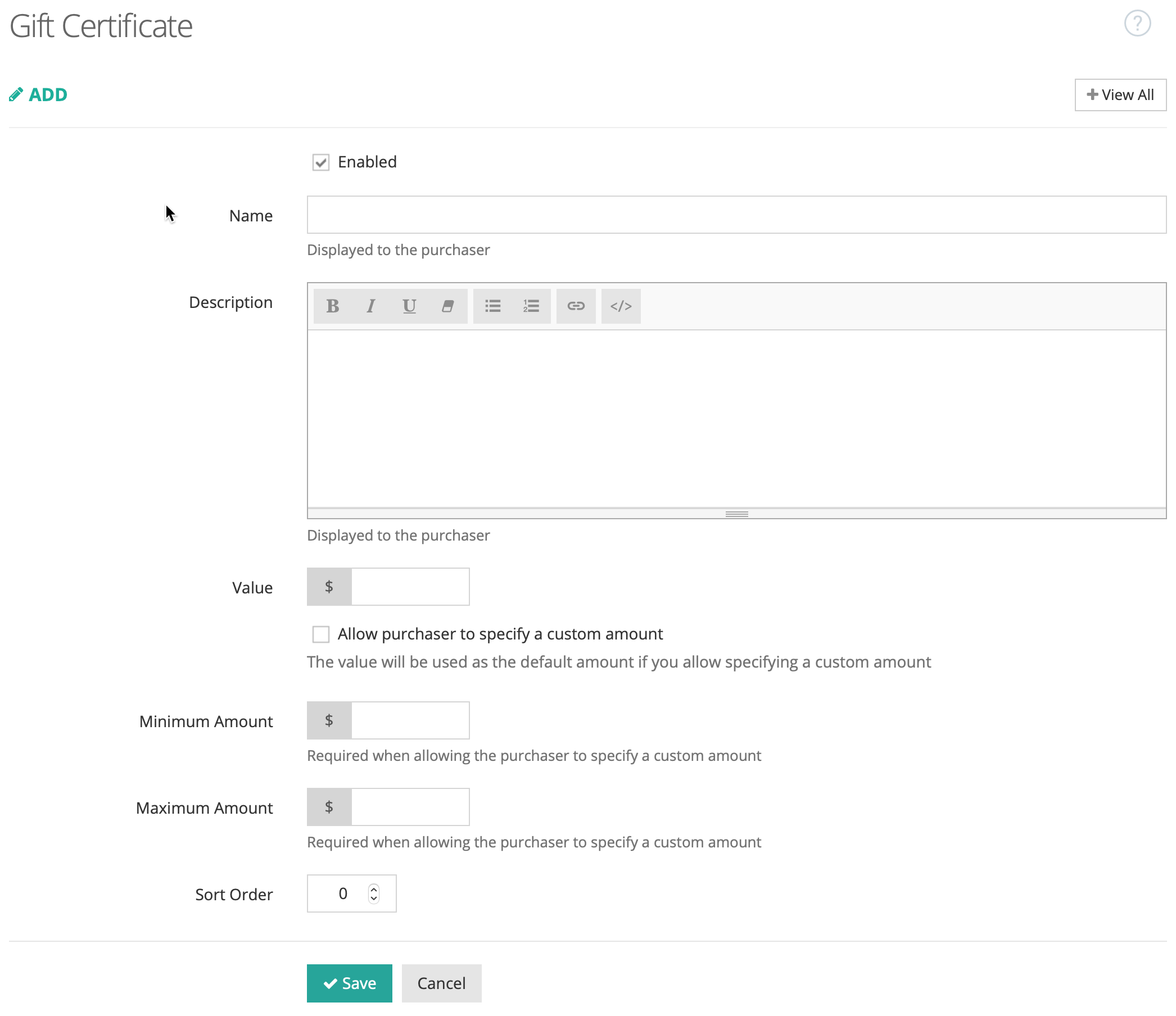Focus the Minimum Amount field
The width and height of the screenshot is (1176, 1016).
(410, 720)
